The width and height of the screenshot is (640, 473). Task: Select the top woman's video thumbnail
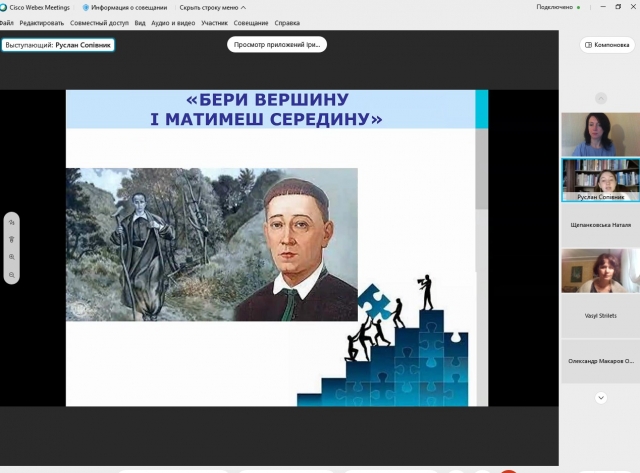click(x=600, y=134)
